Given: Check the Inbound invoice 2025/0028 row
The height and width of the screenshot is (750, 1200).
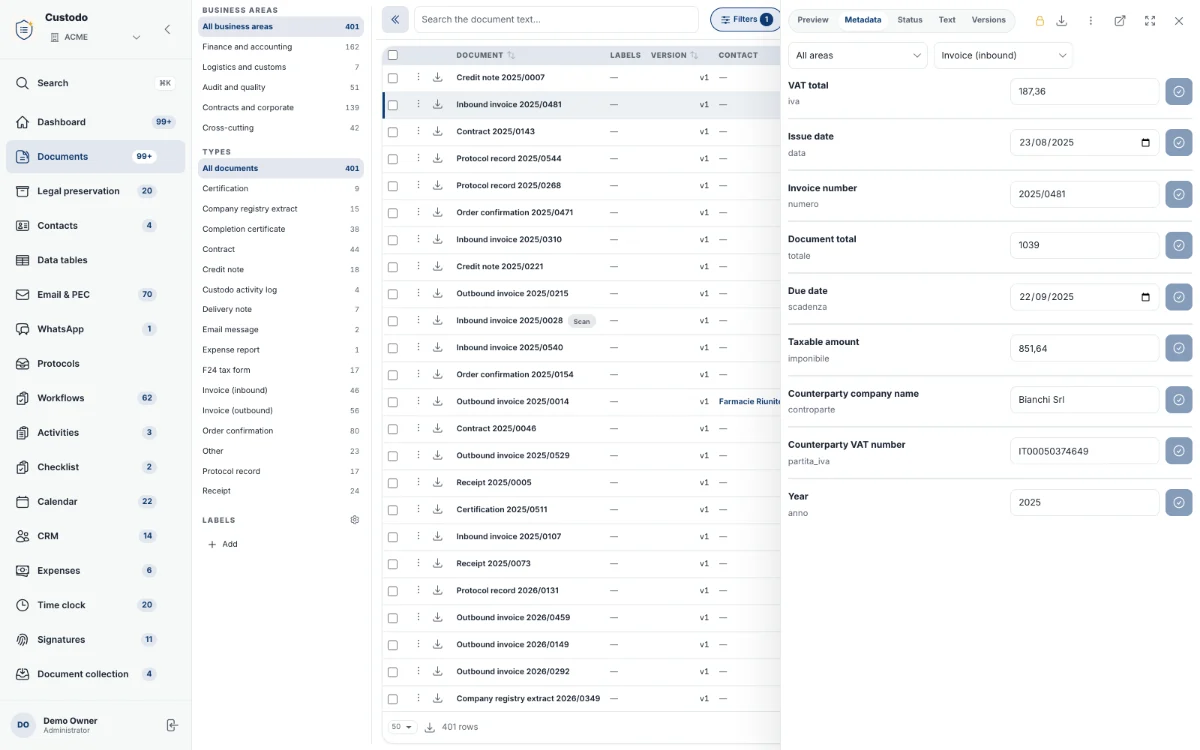Looking at the screenshot, I should click(x=393, y=321).
